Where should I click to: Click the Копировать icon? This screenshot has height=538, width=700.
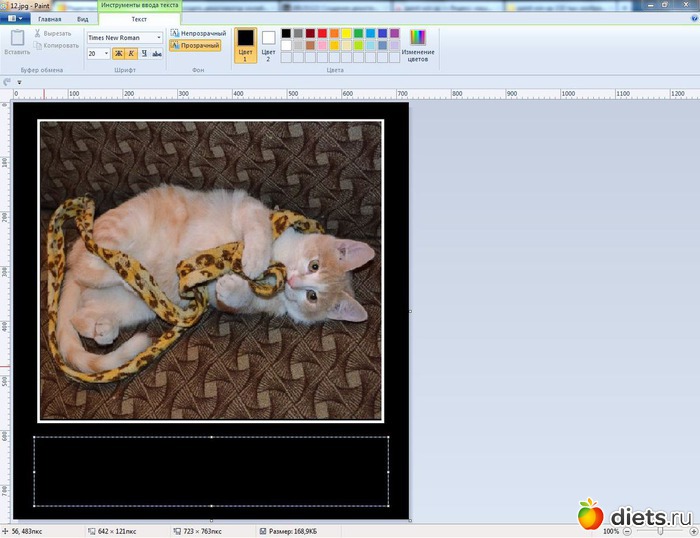(38, 45)
